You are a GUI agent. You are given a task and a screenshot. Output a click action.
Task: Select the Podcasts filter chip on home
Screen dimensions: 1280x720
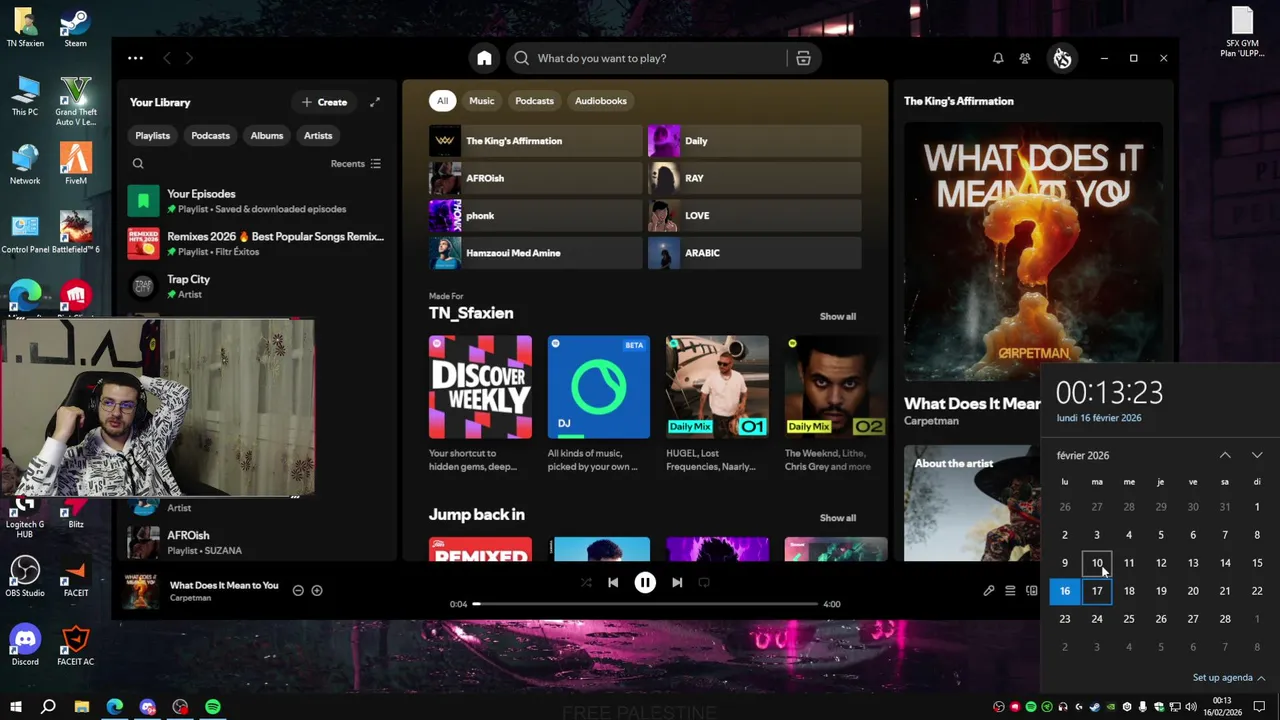tap(534, 100)
